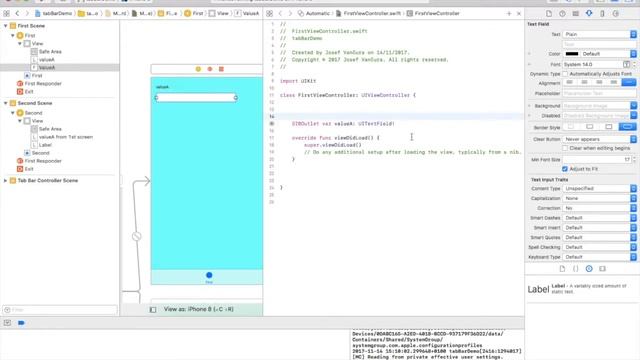Image resolution: width=640 pixels, height=360 pixels.
Task: Open Clear Button dropdown
Action: click(x=600, y=139)
